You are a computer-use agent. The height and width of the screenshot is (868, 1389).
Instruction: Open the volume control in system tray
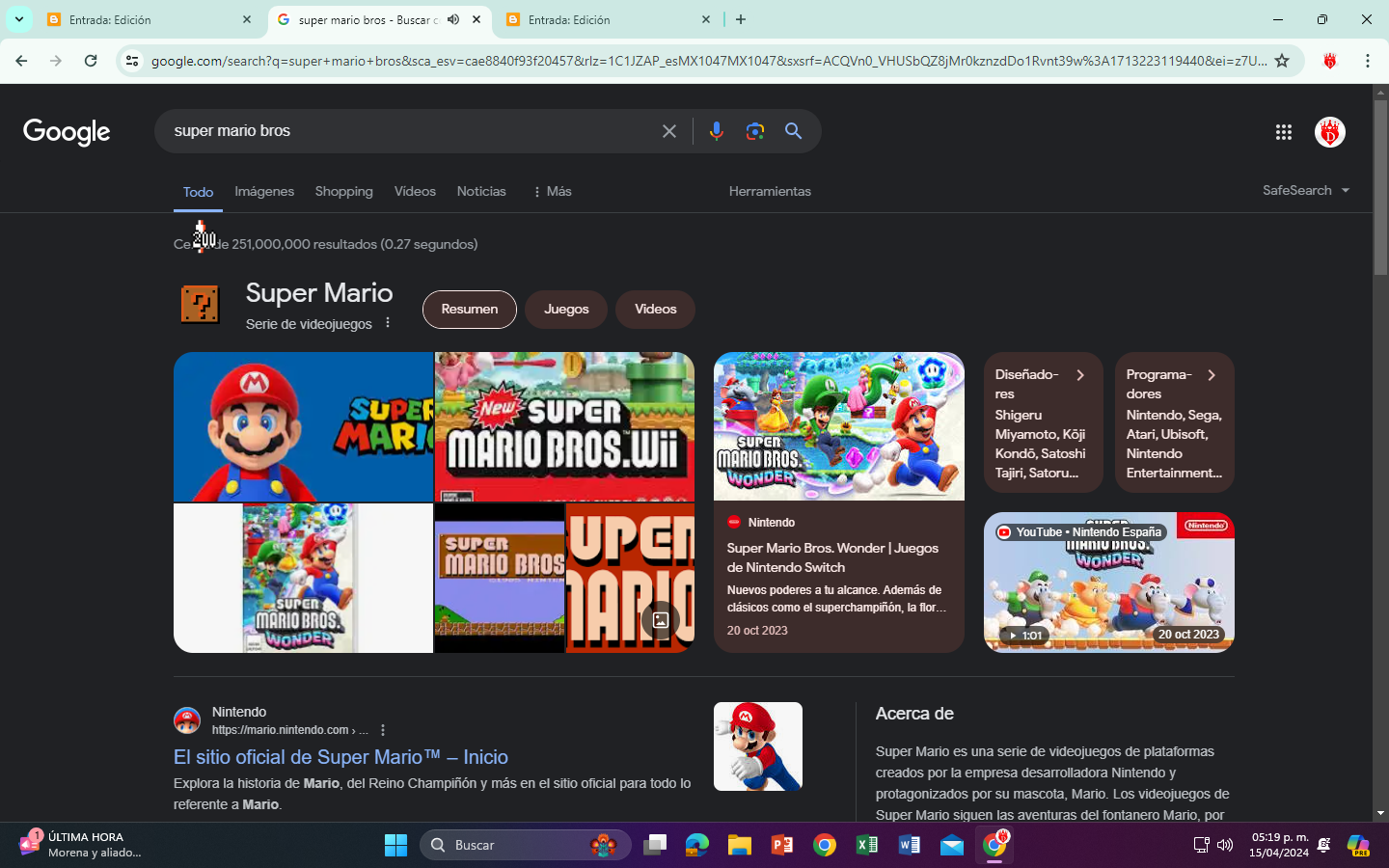pyautogui.click(x=1225, y=845)
